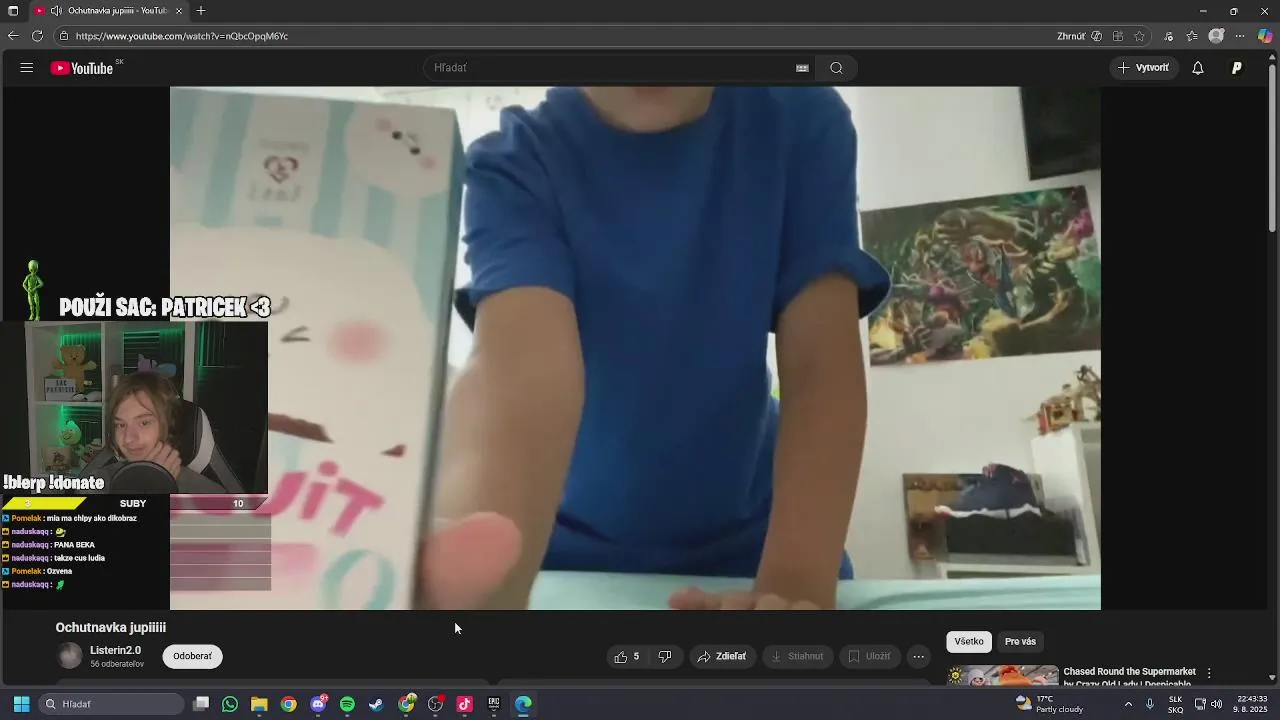Open Spotify from the taskbar
This screenshot has height=720, width=1280.
coord(347,704)
